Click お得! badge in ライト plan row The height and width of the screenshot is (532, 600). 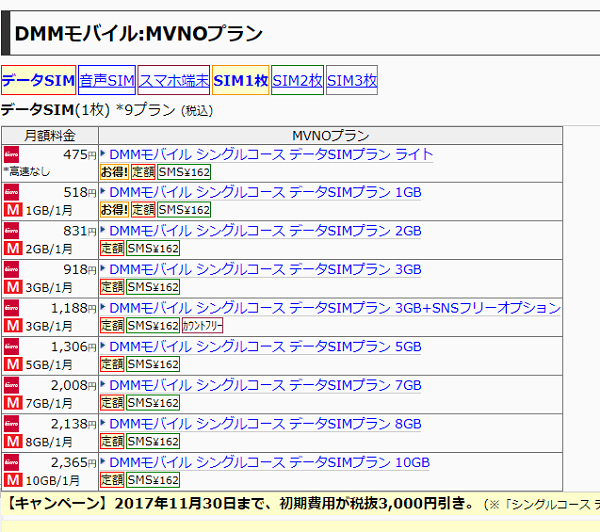tap(114, 172)
